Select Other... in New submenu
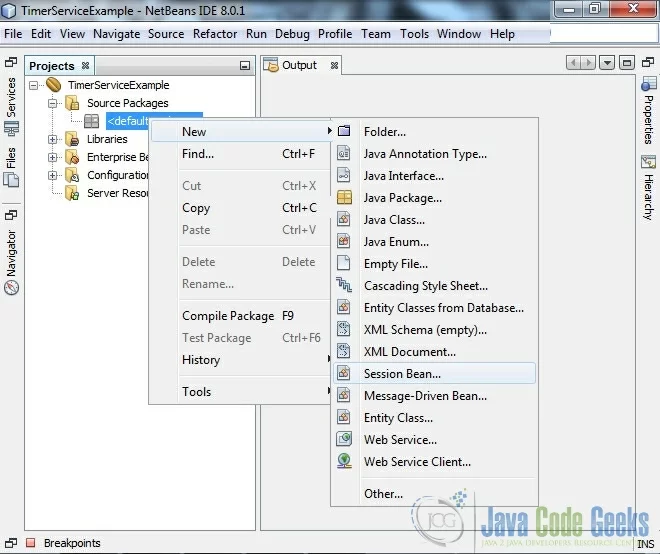 (434, 493)
